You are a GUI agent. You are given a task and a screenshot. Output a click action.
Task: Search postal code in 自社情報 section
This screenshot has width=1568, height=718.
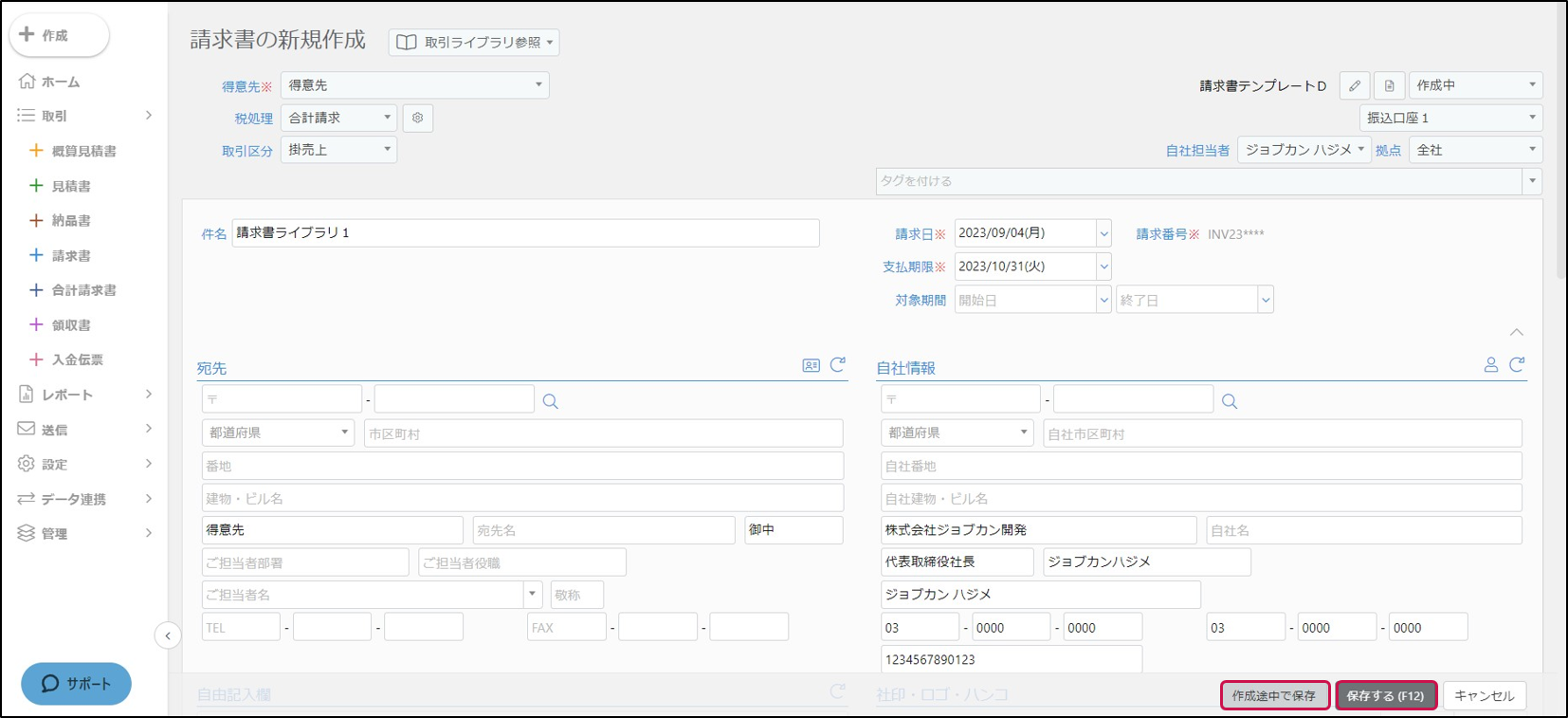pyautogui.click(x=1230, y=401)
